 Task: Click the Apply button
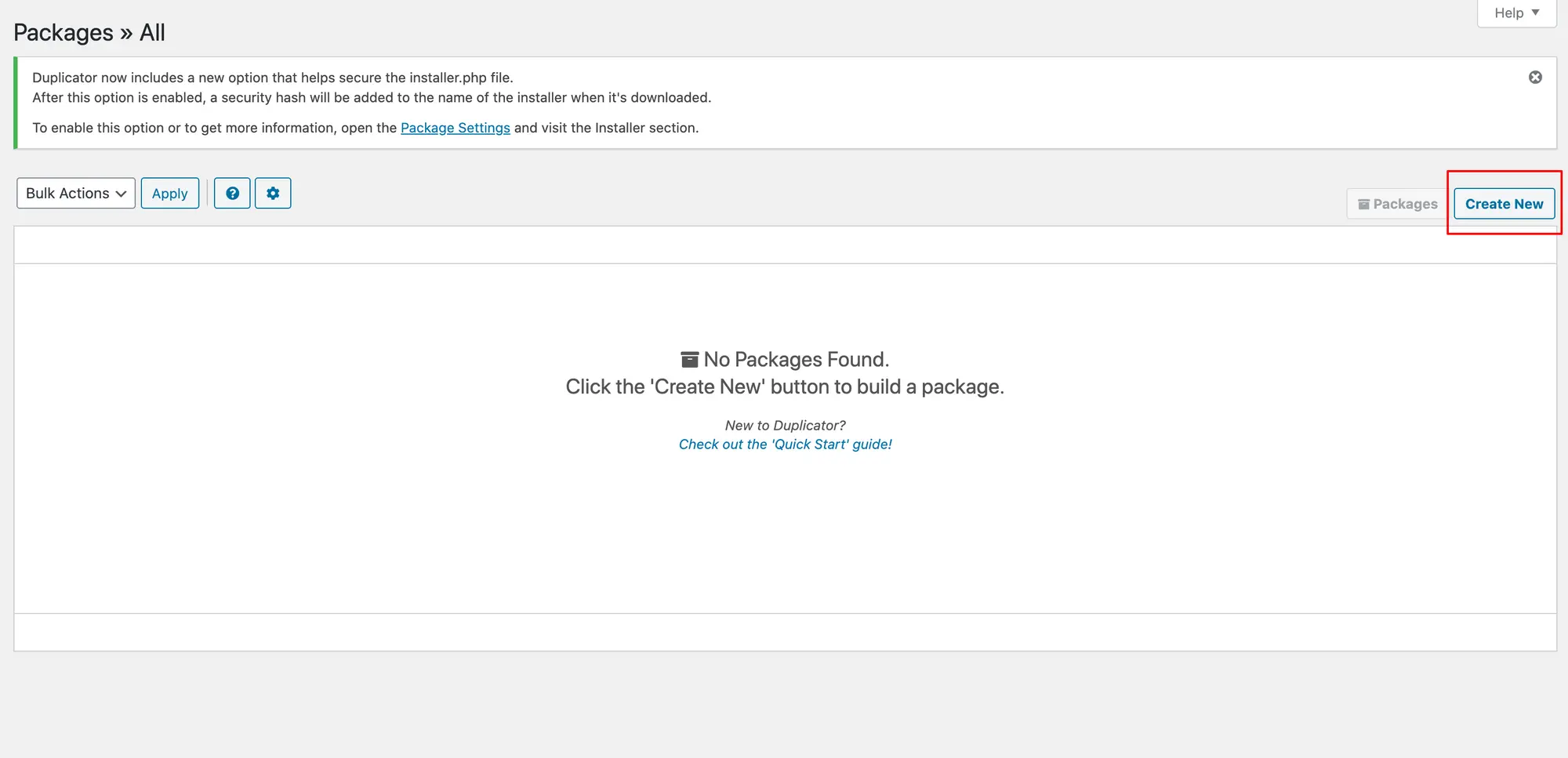point(170,193)
